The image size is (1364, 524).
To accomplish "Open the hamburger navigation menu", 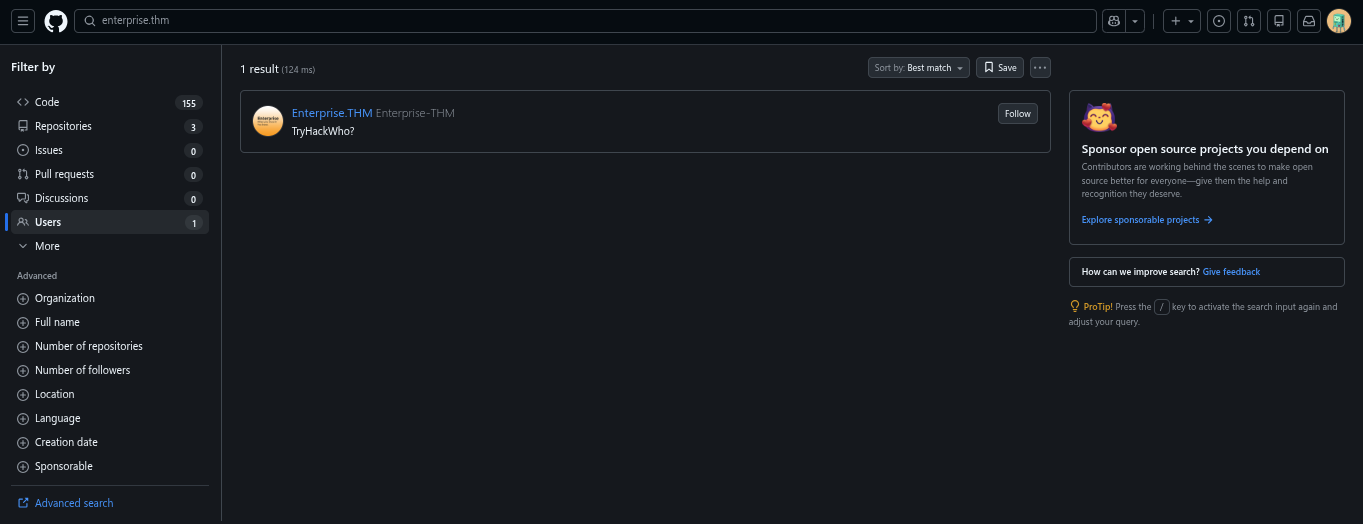I will (23, 21).
